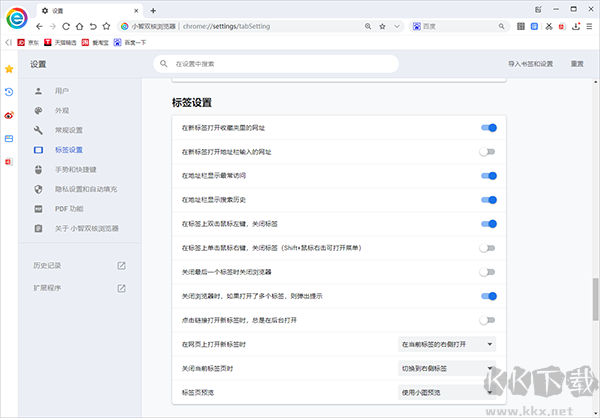
Task: Disable 在新标签打开收藏夹里的网址 toggle
Action: coord(488,128)
